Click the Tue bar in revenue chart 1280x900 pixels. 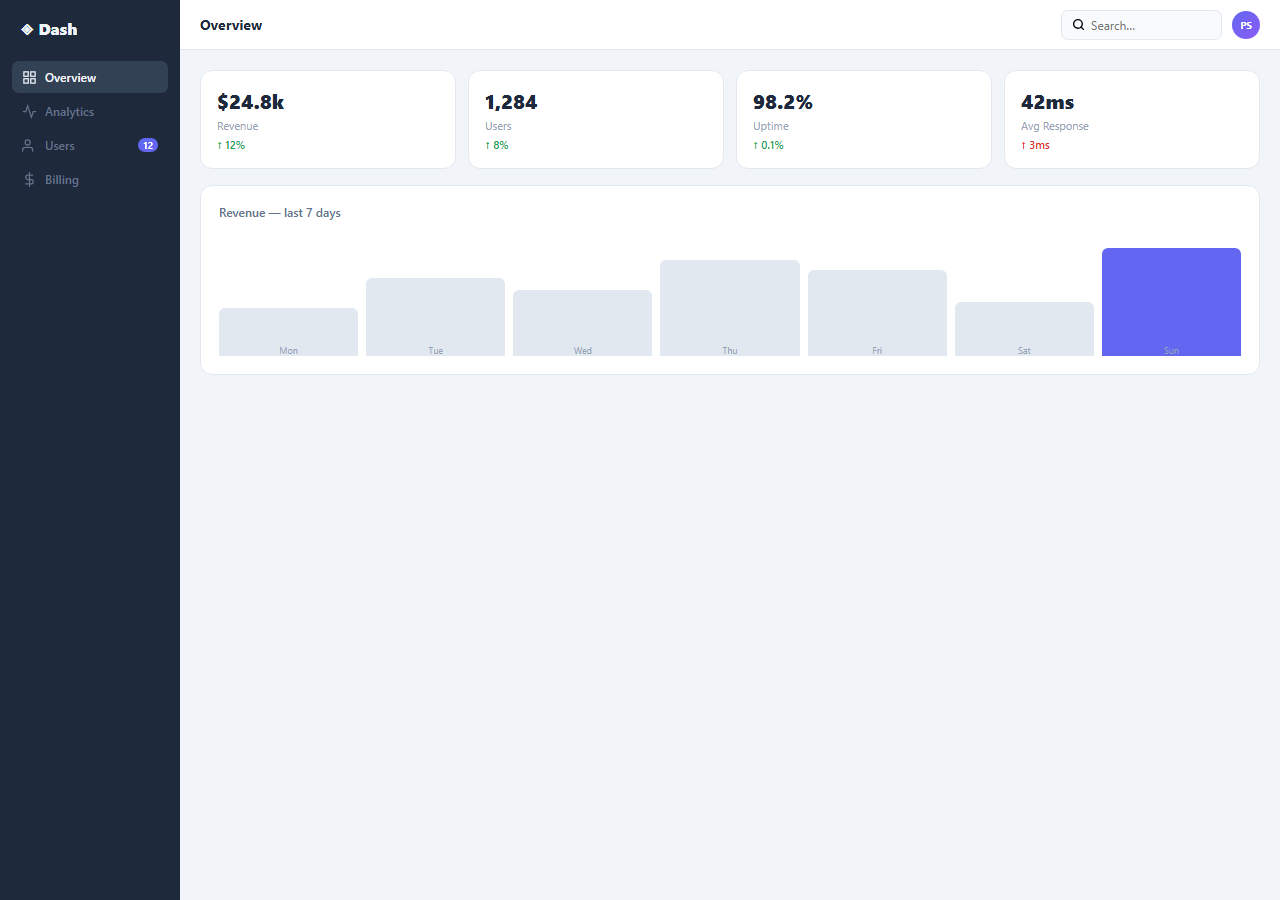(x=435, y=317)
